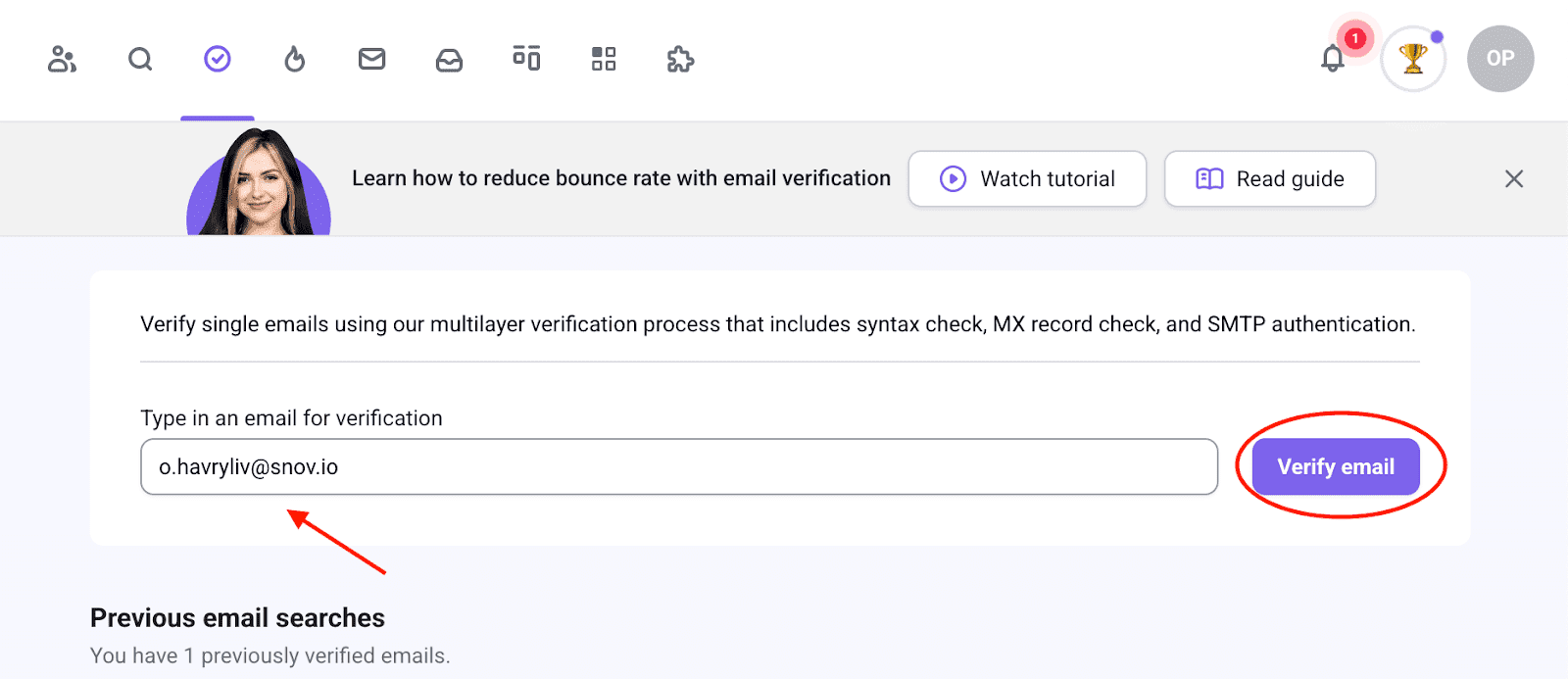The image size is (1568, 679).
Task: Open the warm-up flame icon
Action: (294, 60)
